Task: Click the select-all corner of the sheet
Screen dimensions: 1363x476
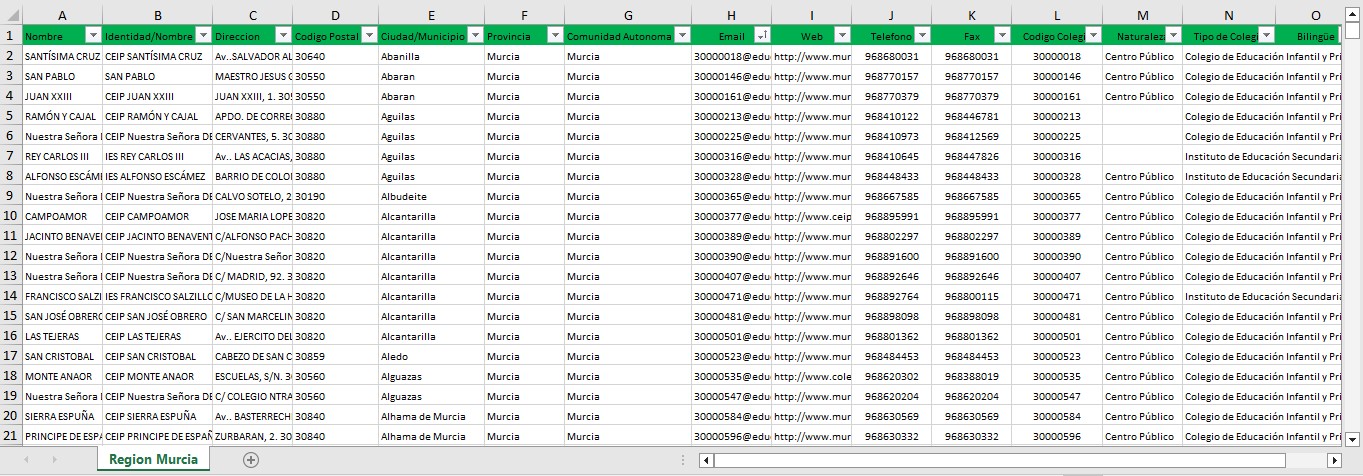Action: click(x=10, y=15)
